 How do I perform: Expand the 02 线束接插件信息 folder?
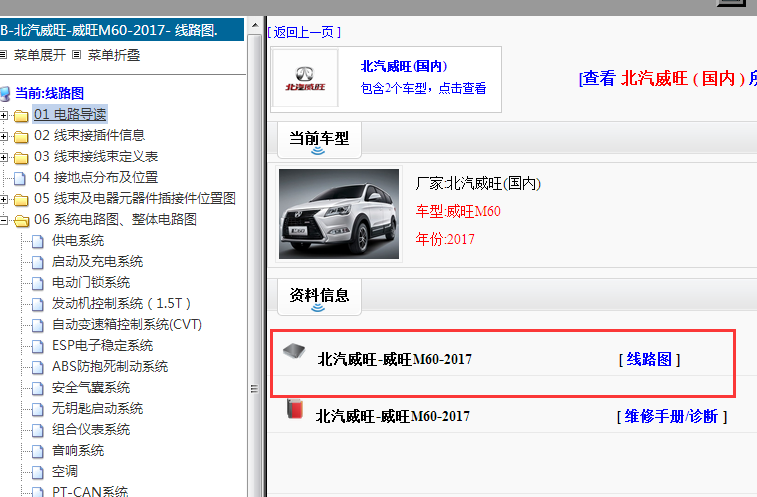3,136
